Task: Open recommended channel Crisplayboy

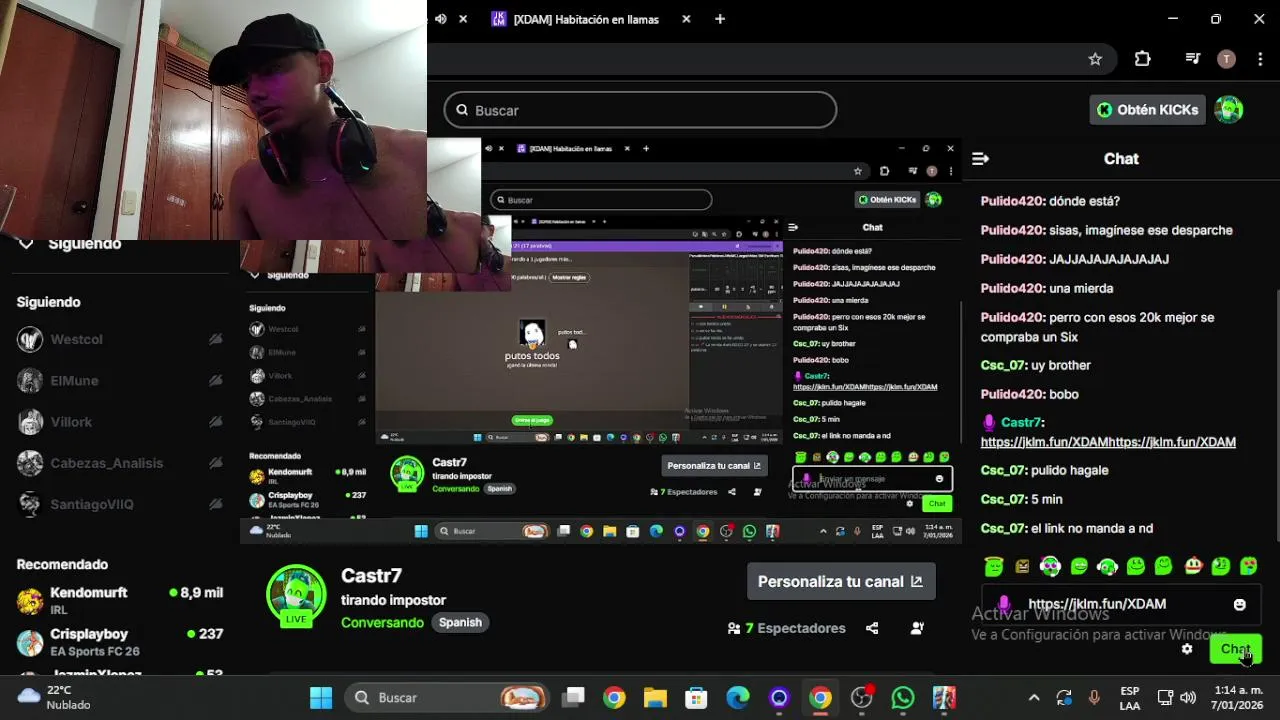Action: 120,641
